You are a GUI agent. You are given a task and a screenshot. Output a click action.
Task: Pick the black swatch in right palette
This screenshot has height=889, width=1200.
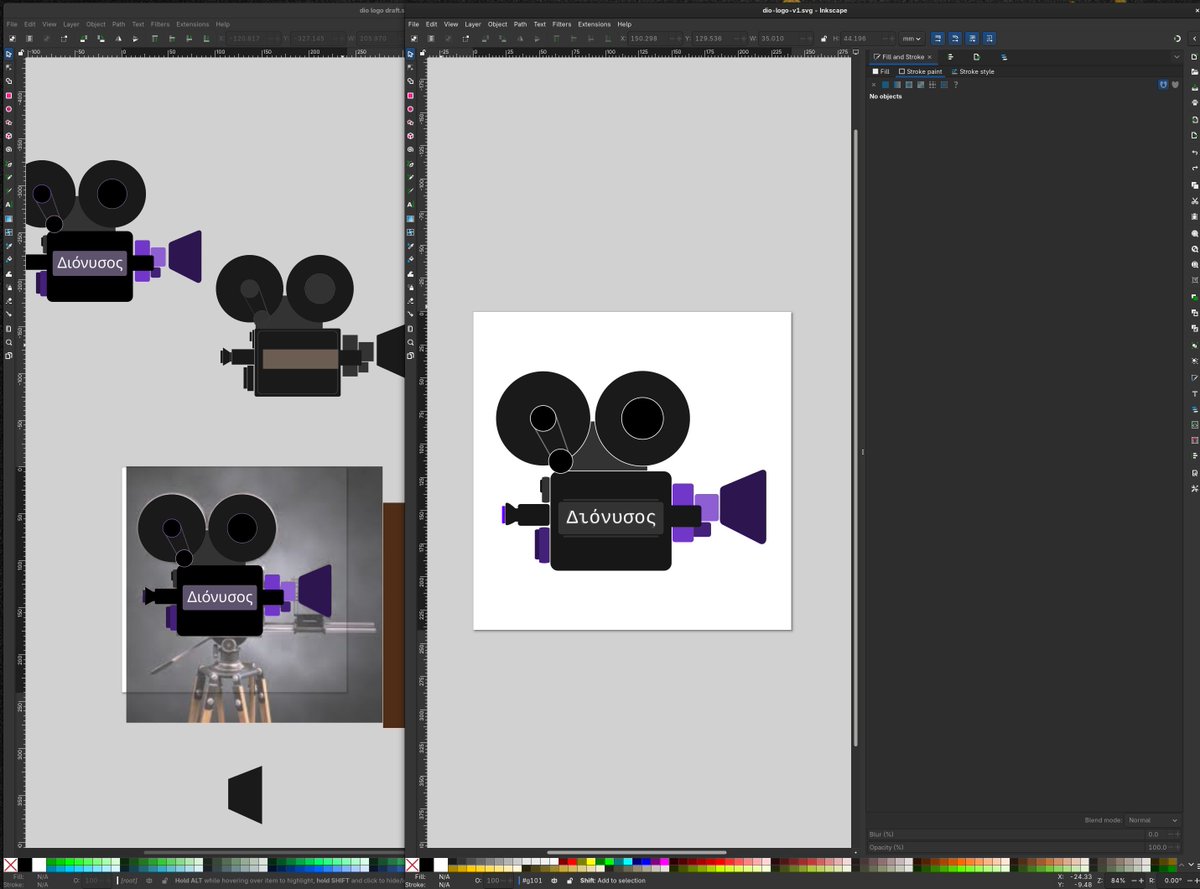click(x=426, y=864)
